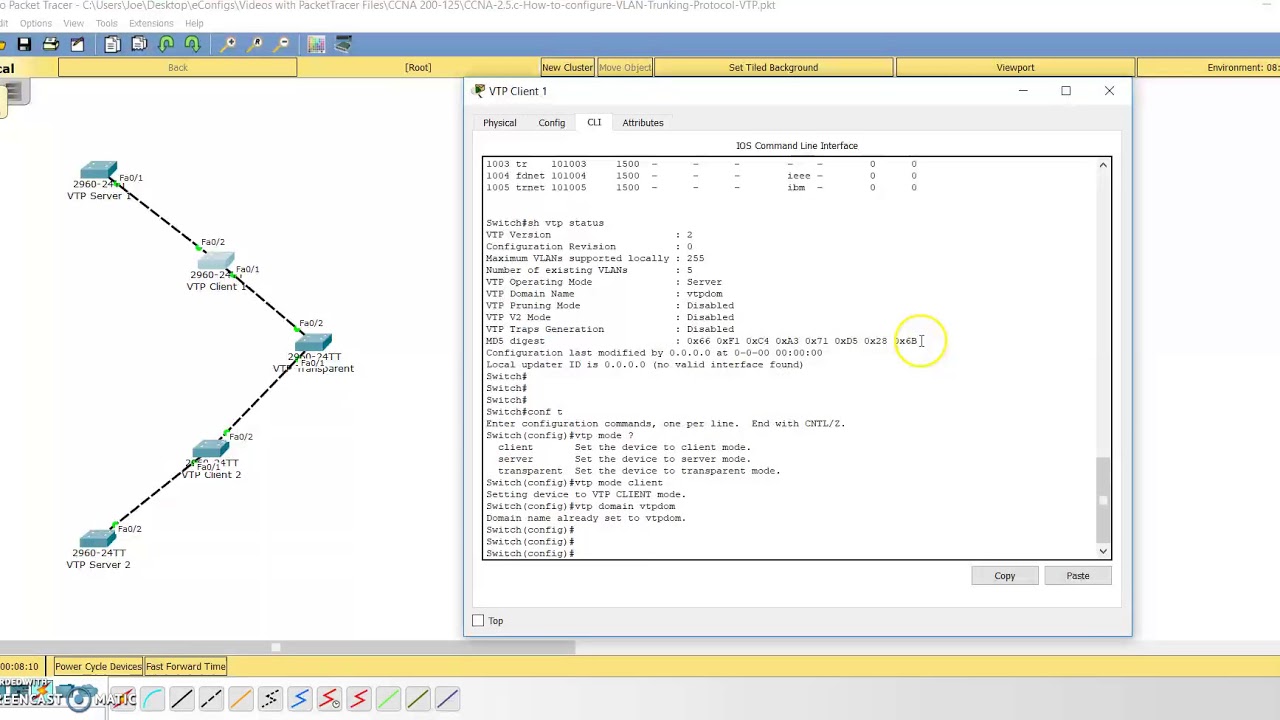Select the Automatic connection type

[122, 698]
